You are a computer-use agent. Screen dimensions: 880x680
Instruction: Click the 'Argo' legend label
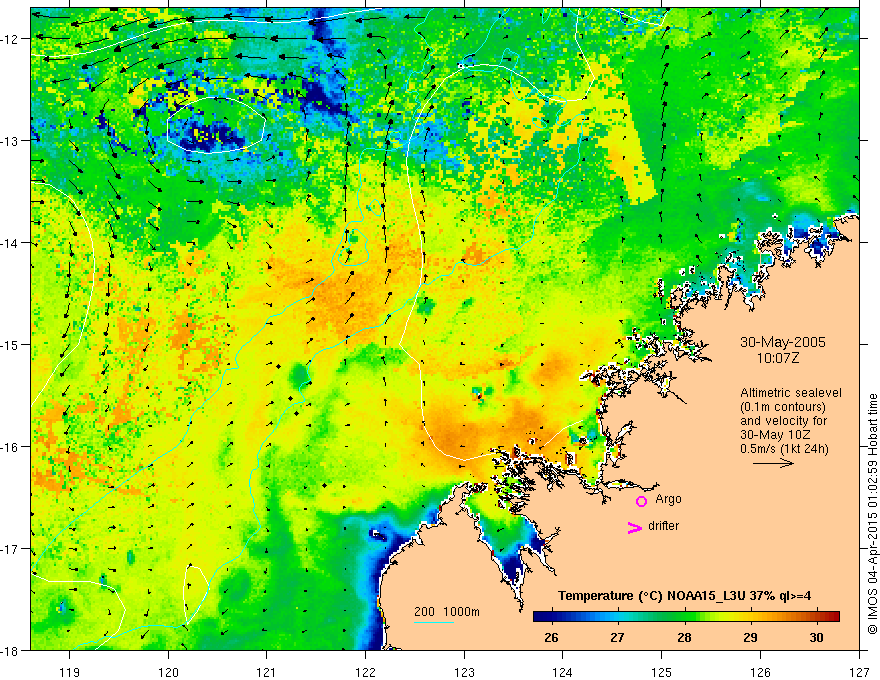(x=668, y=499)
